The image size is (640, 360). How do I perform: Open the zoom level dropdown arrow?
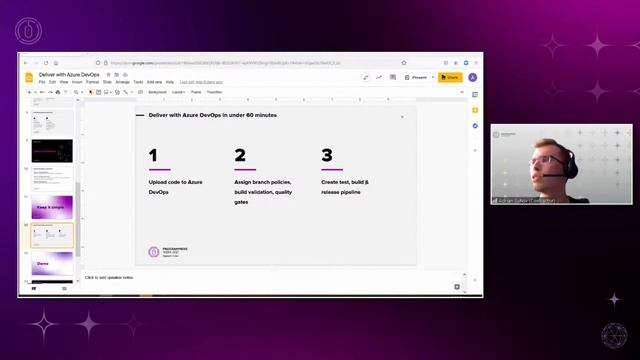pyautogui.click(x=82, y=92)
